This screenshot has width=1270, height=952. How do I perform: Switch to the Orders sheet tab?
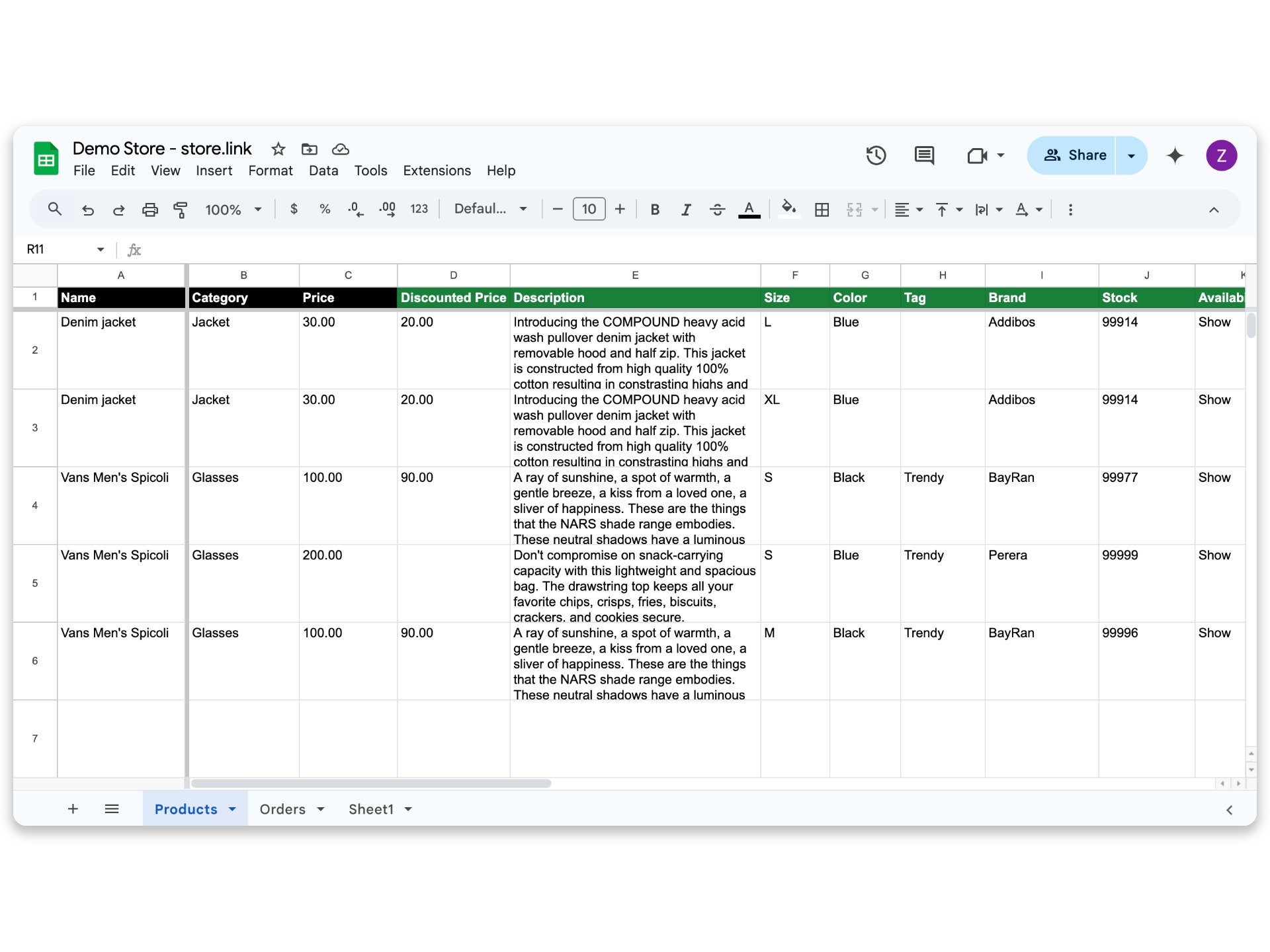pyautogui.click(x=282, y=809)
